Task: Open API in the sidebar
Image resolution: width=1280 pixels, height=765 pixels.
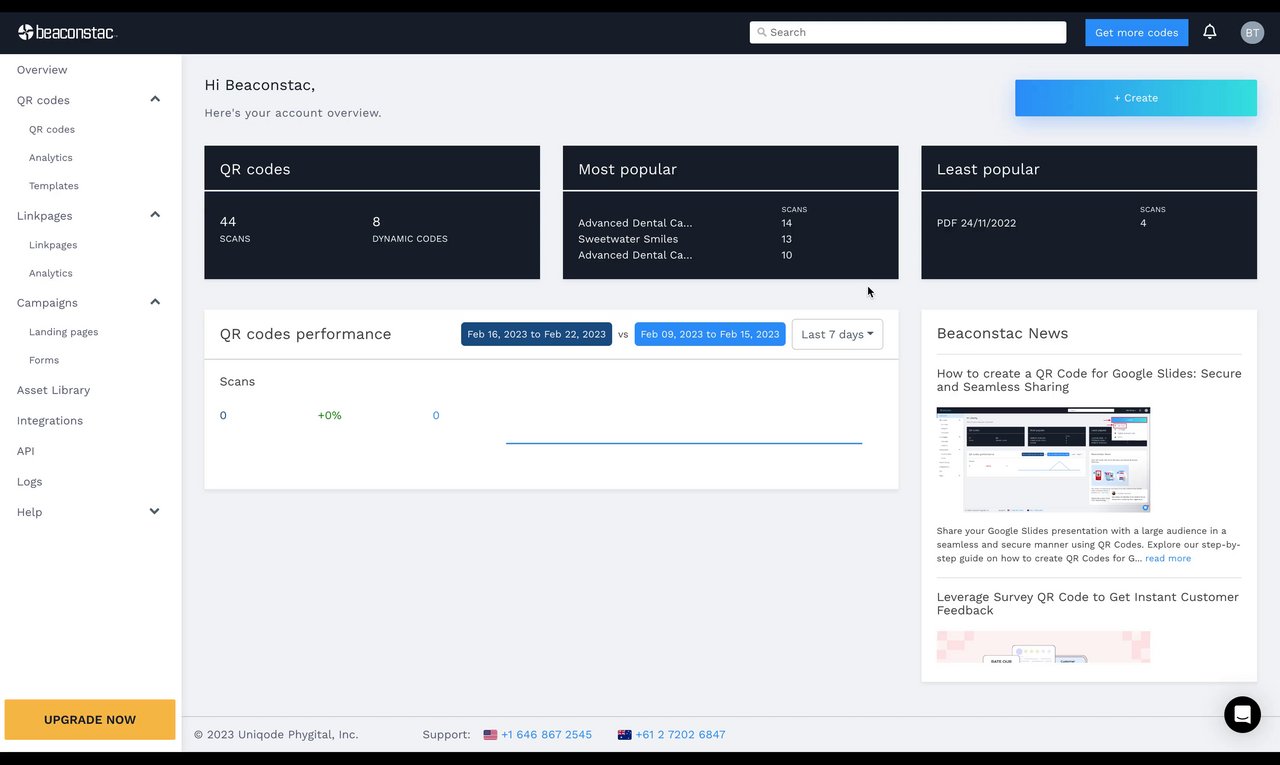Action: point(26,451)
